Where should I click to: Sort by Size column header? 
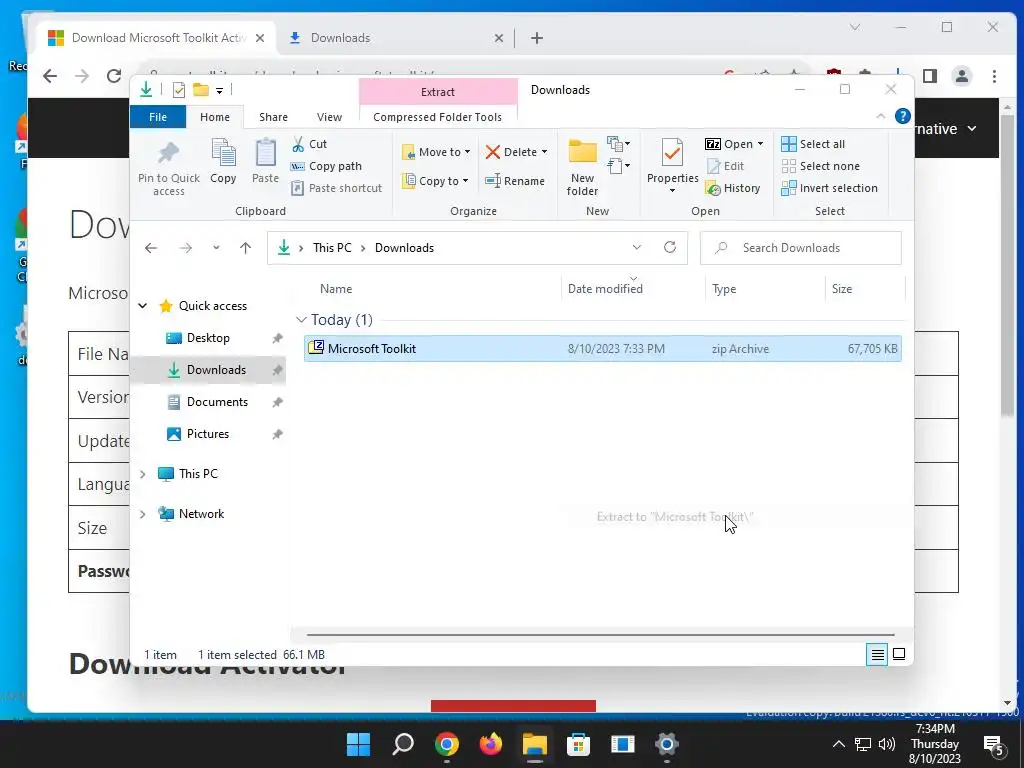[x=842, y=289]
